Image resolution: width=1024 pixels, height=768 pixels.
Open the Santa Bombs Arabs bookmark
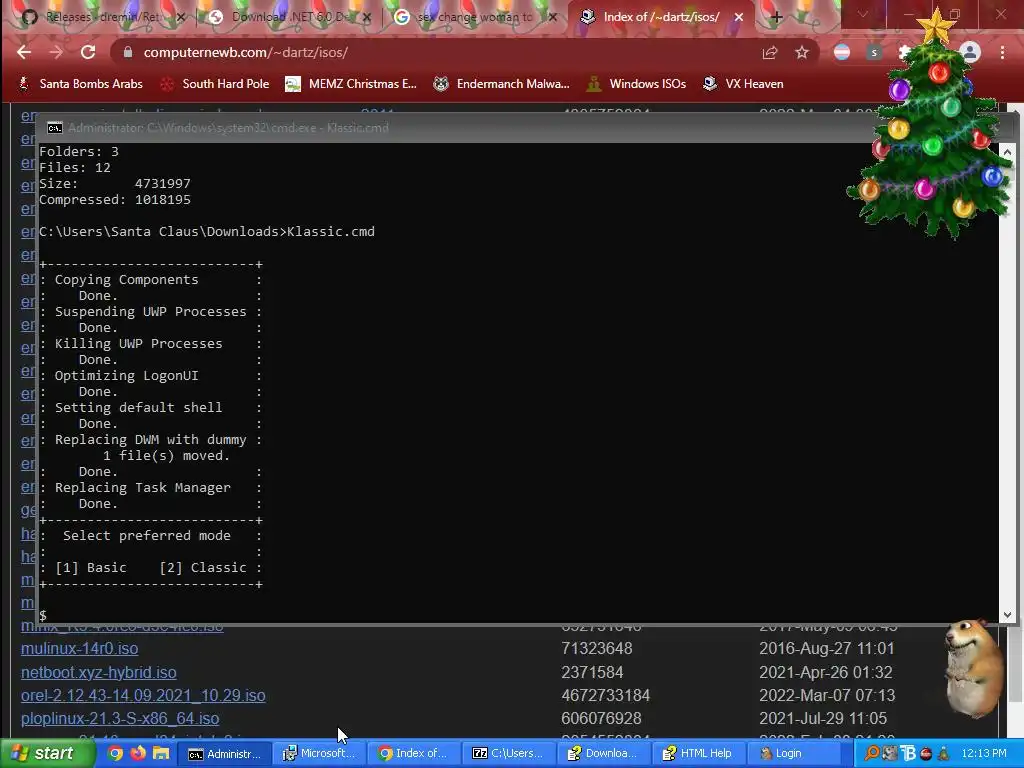(80, 84)
